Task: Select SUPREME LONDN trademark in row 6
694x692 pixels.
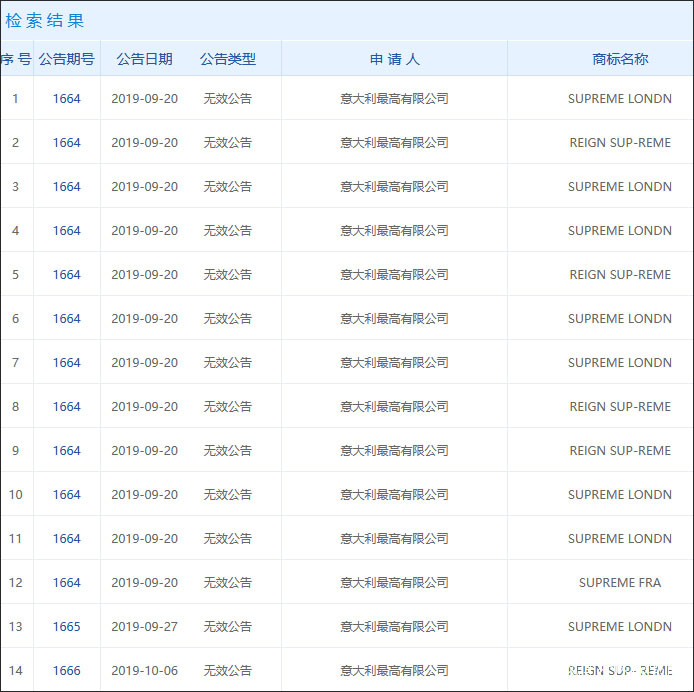Action: tap(620, 318)
